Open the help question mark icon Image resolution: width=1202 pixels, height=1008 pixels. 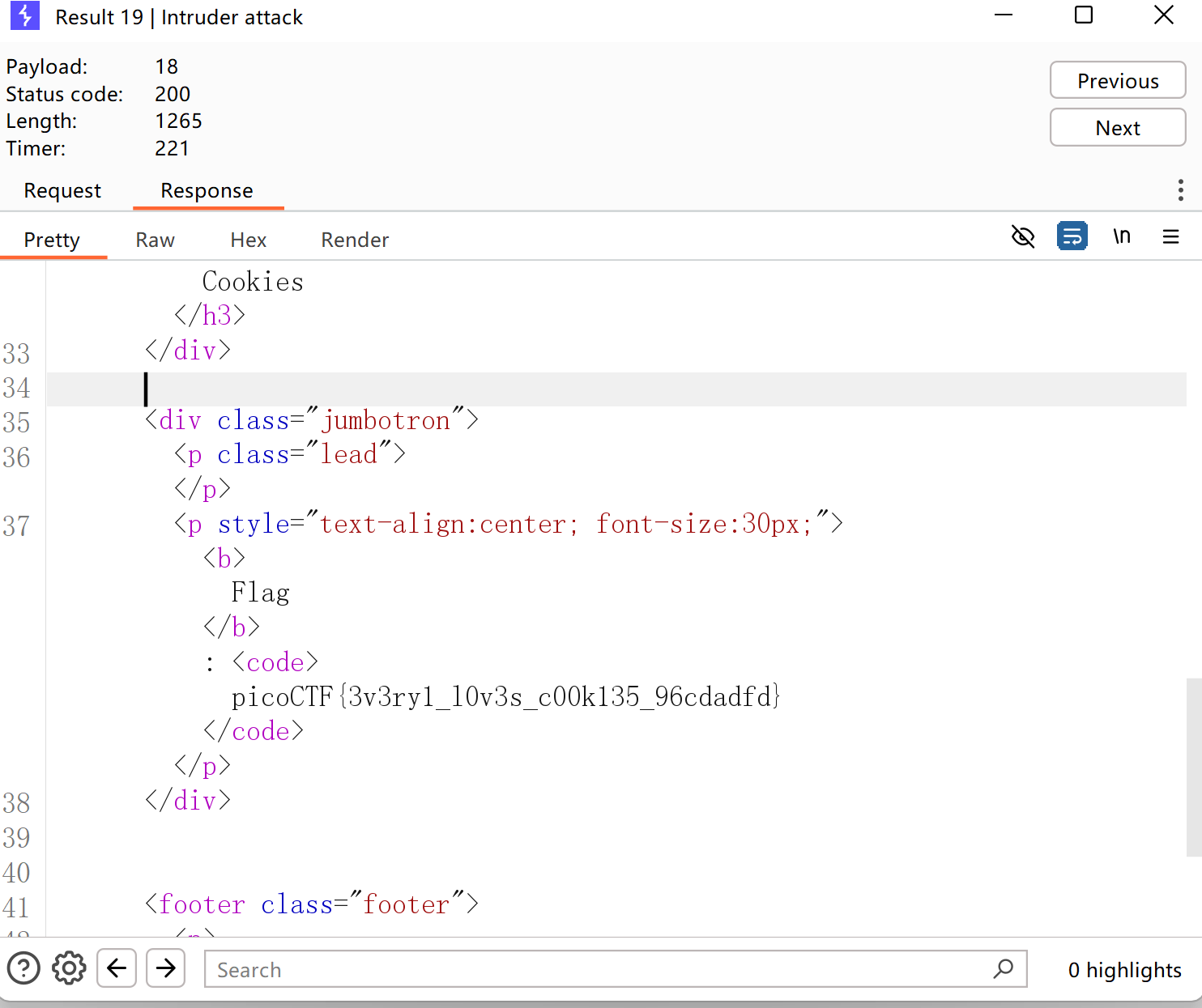tap(23, 968)
